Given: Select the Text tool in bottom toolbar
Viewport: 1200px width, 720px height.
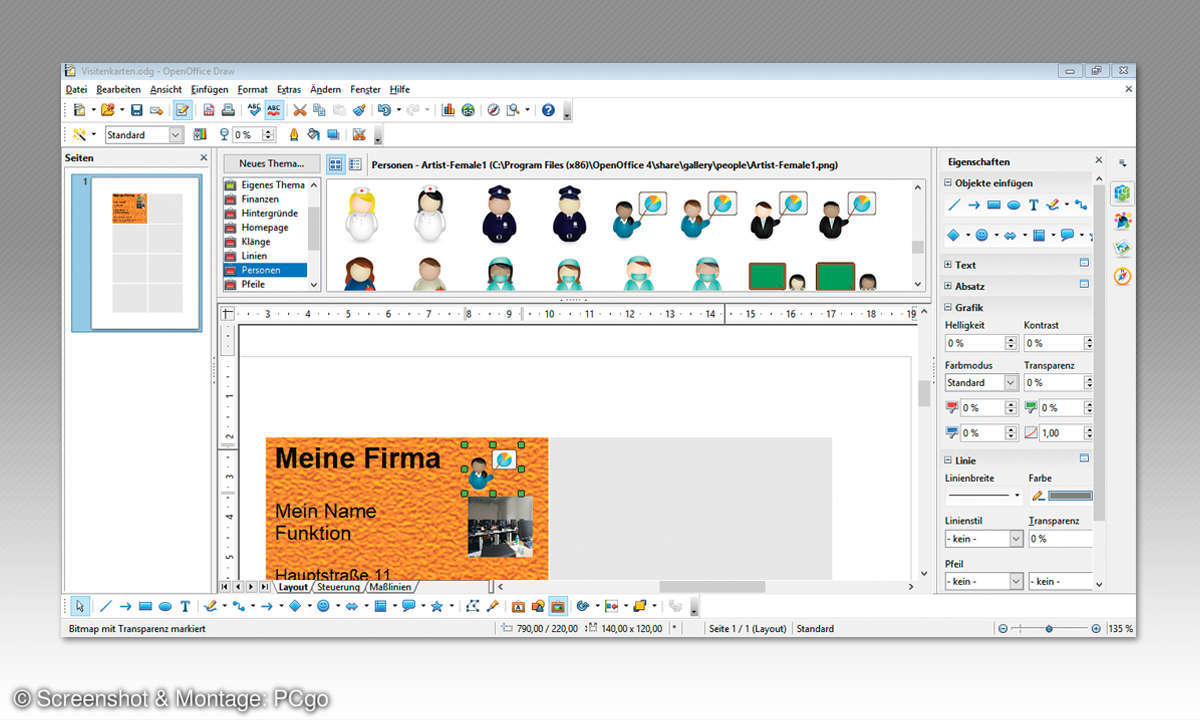Looking at the screenshot, I should coord(185,606).
